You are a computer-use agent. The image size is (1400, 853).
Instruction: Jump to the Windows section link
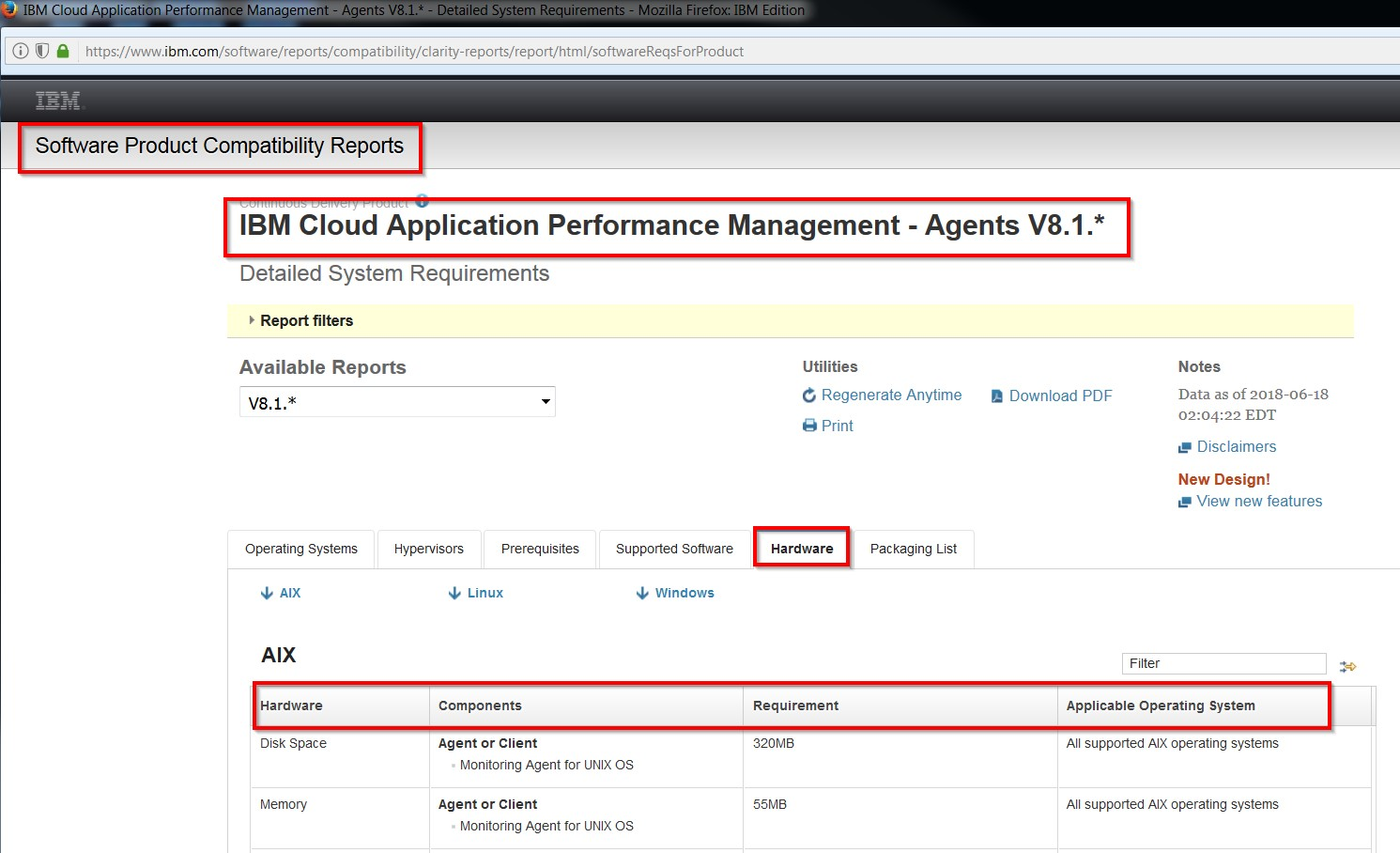coord(685,593)
